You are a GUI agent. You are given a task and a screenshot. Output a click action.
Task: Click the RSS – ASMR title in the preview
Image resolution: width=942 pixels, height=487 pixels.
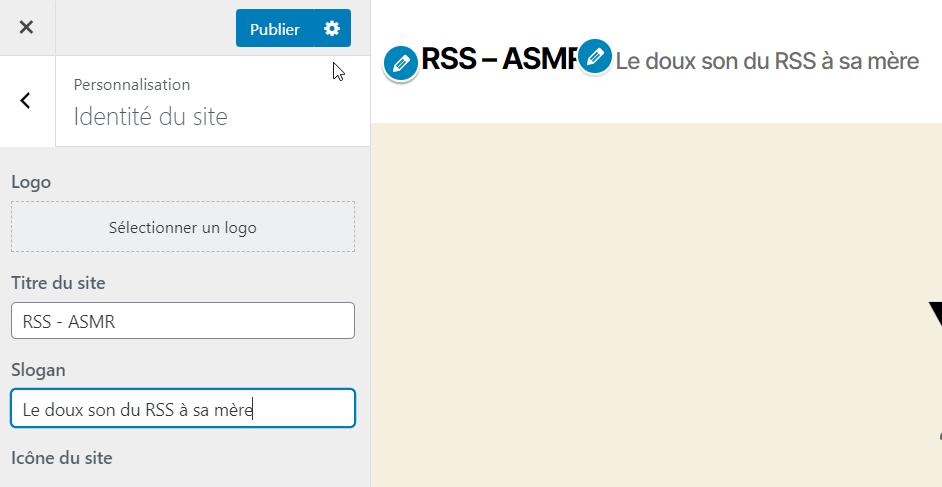[499, 59]
